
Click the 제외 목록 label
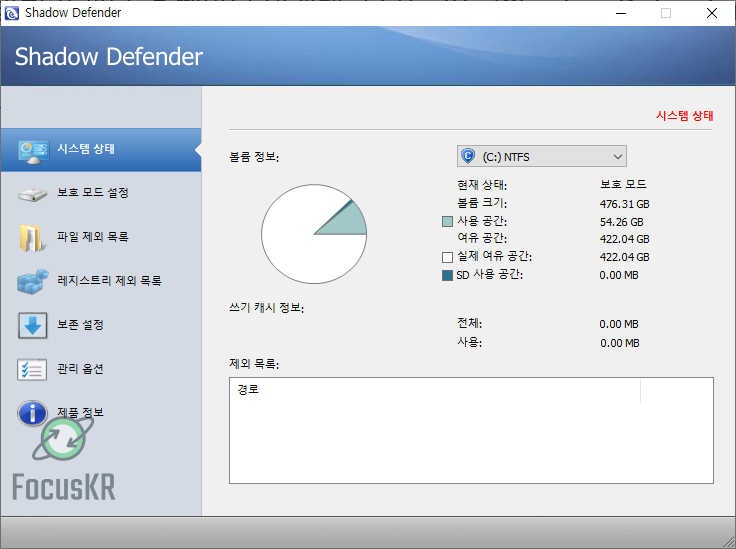click(x=254, y=364)
